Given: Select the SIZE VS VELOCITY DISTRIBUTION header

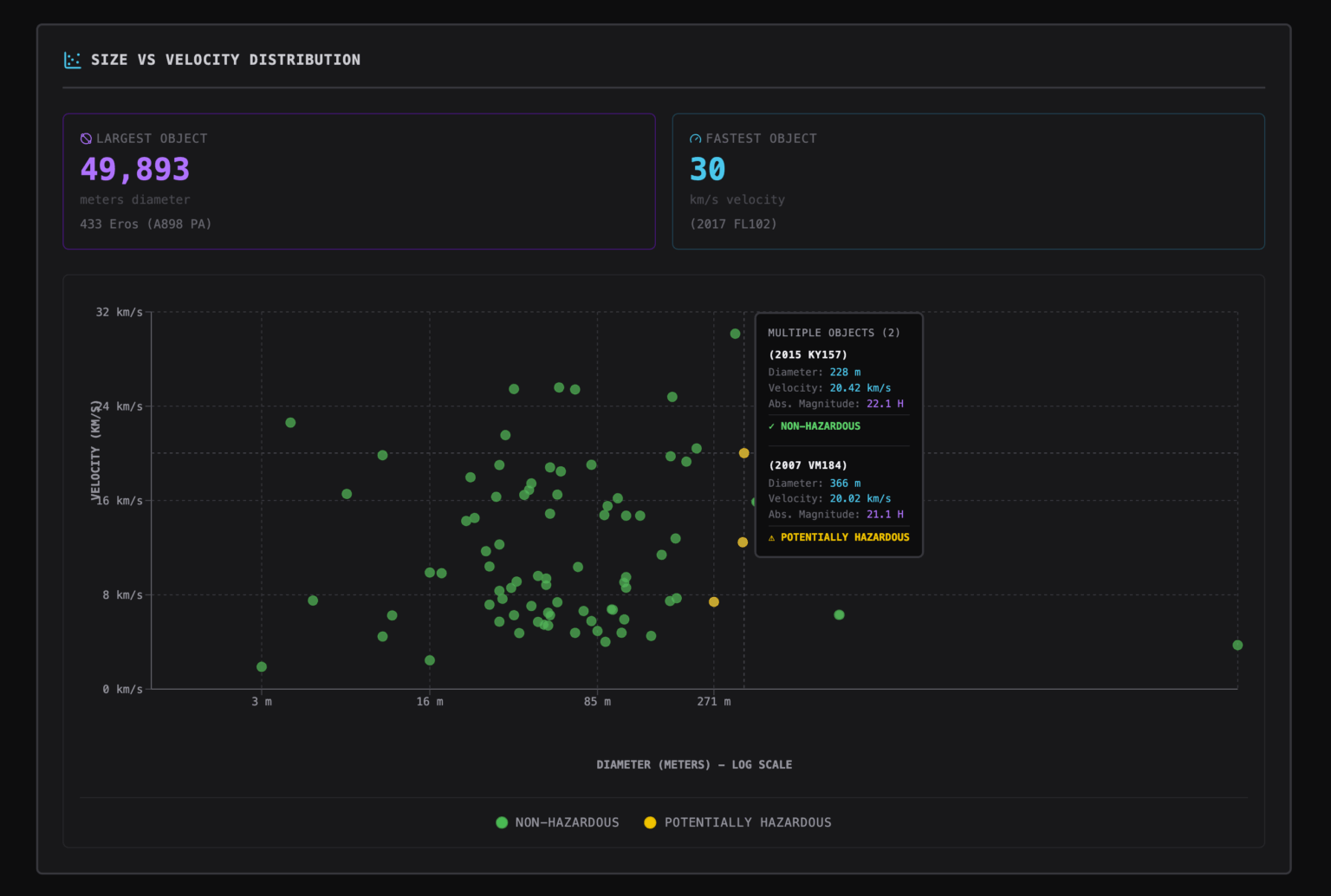Looking at the screenshot, I should pos(226,60).
